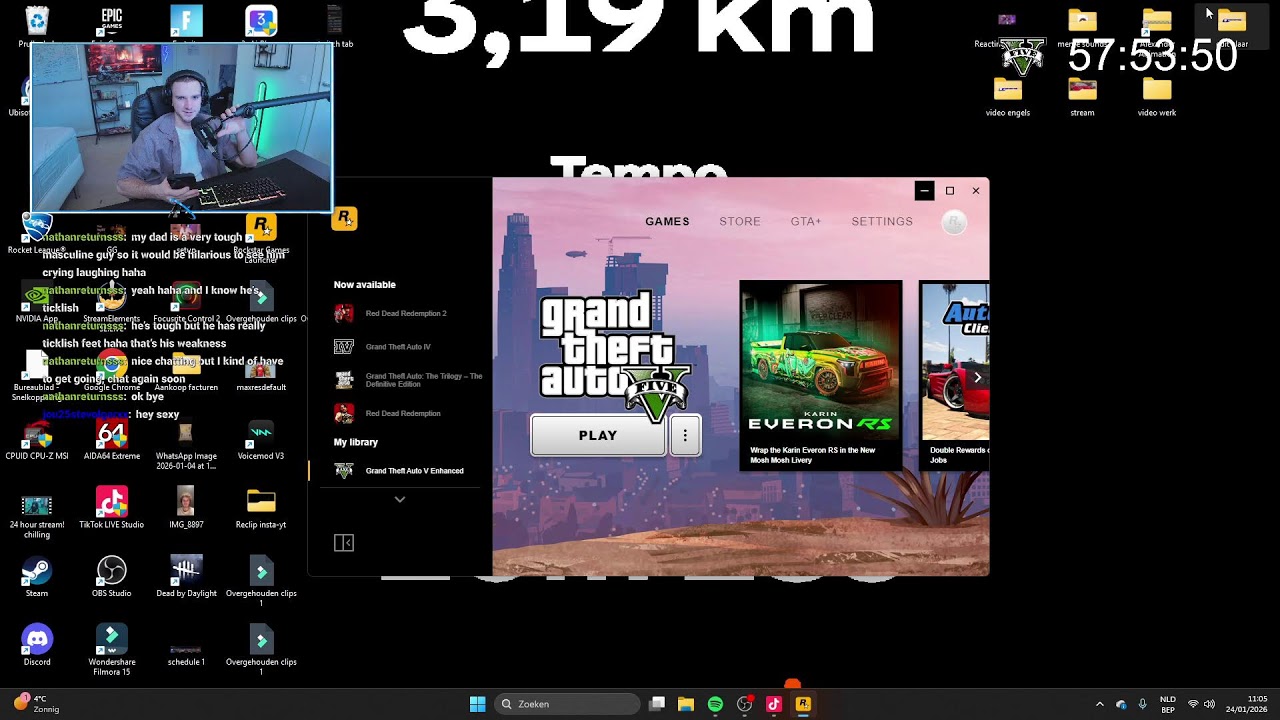Select the Wondershare Filmora 15 desktop shortcut
Viewport: 1280px width, 720px height.
tap(111, 650)
